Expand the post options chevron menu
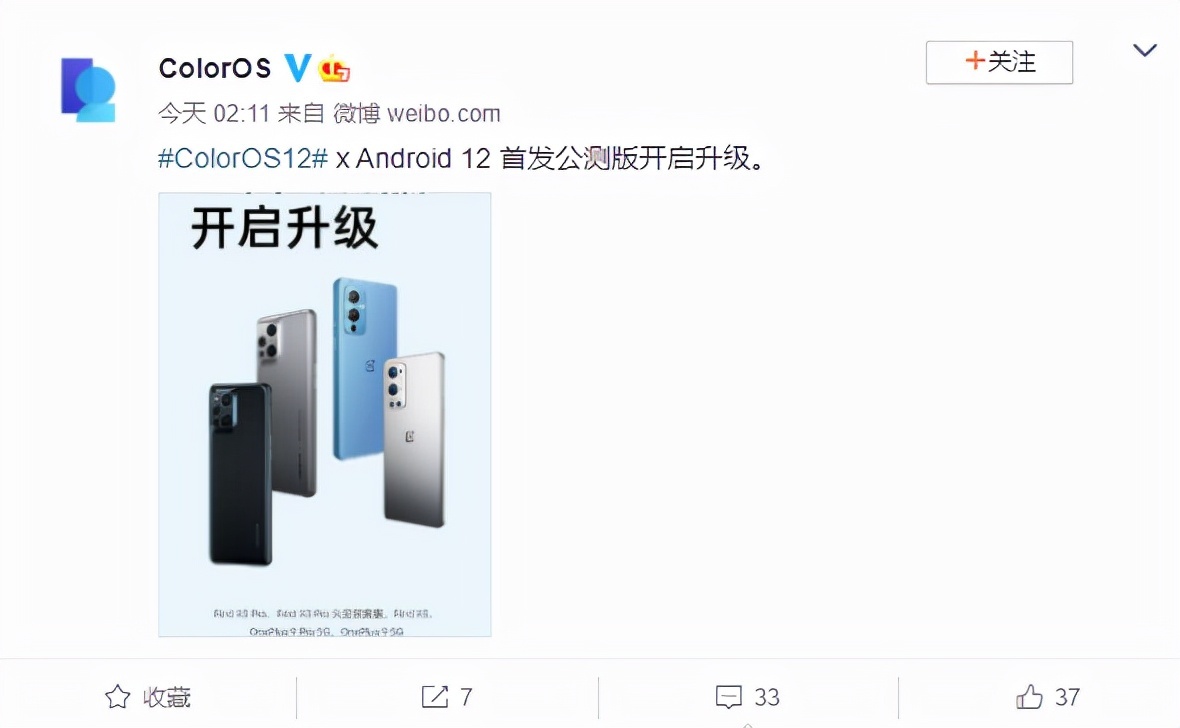1180x728 pixels. 1145,50
